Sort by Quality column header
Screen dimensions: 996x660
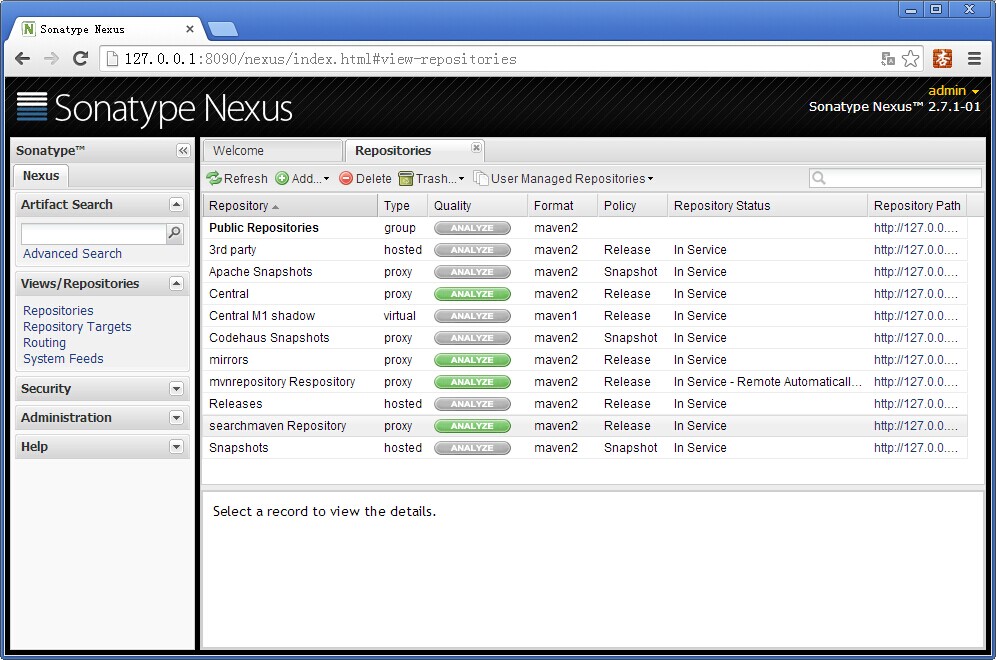pyautogui.click(x=478, y=206)
